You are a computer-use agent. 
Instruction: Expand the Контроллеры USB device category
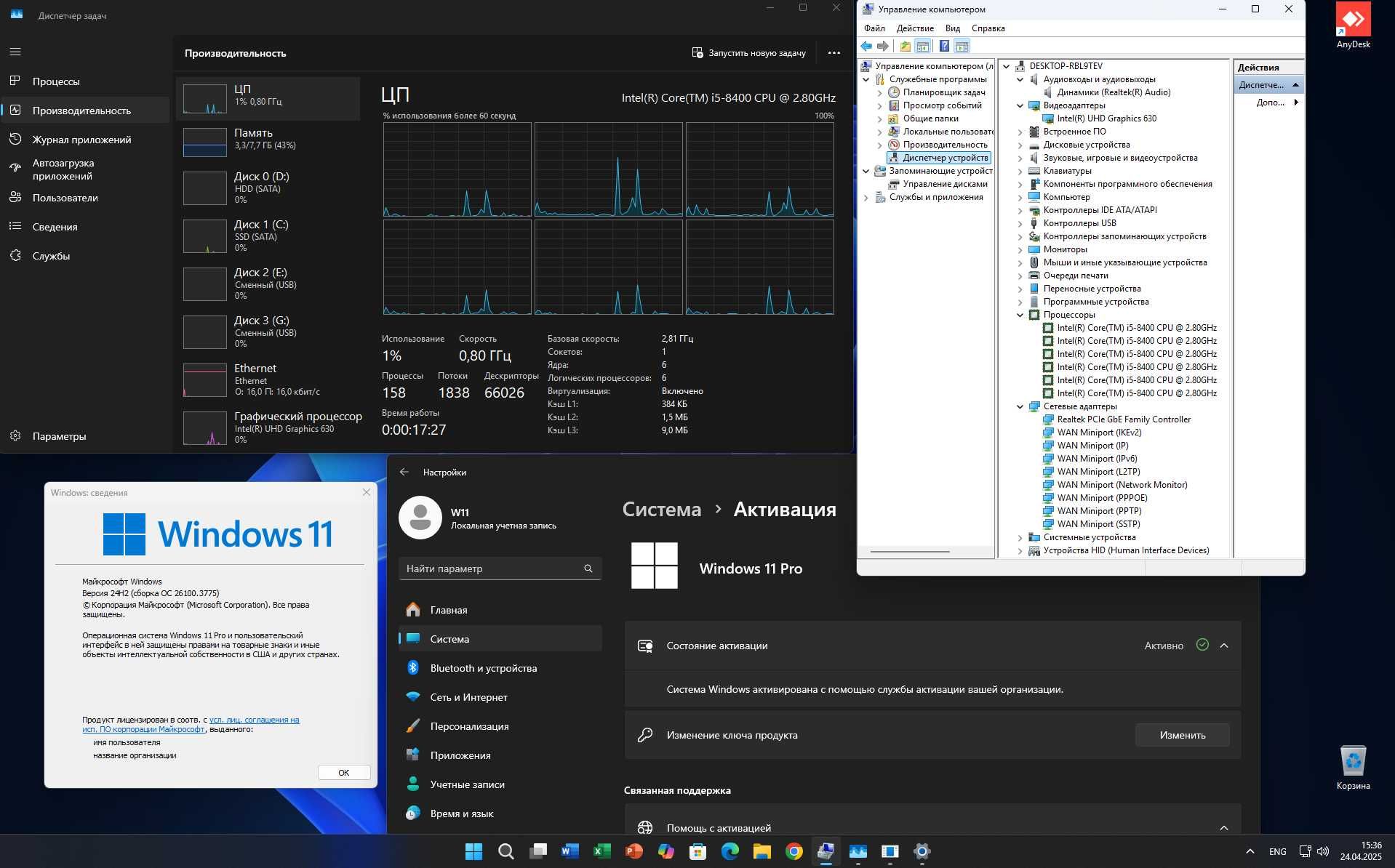(x=1020, y=223)
